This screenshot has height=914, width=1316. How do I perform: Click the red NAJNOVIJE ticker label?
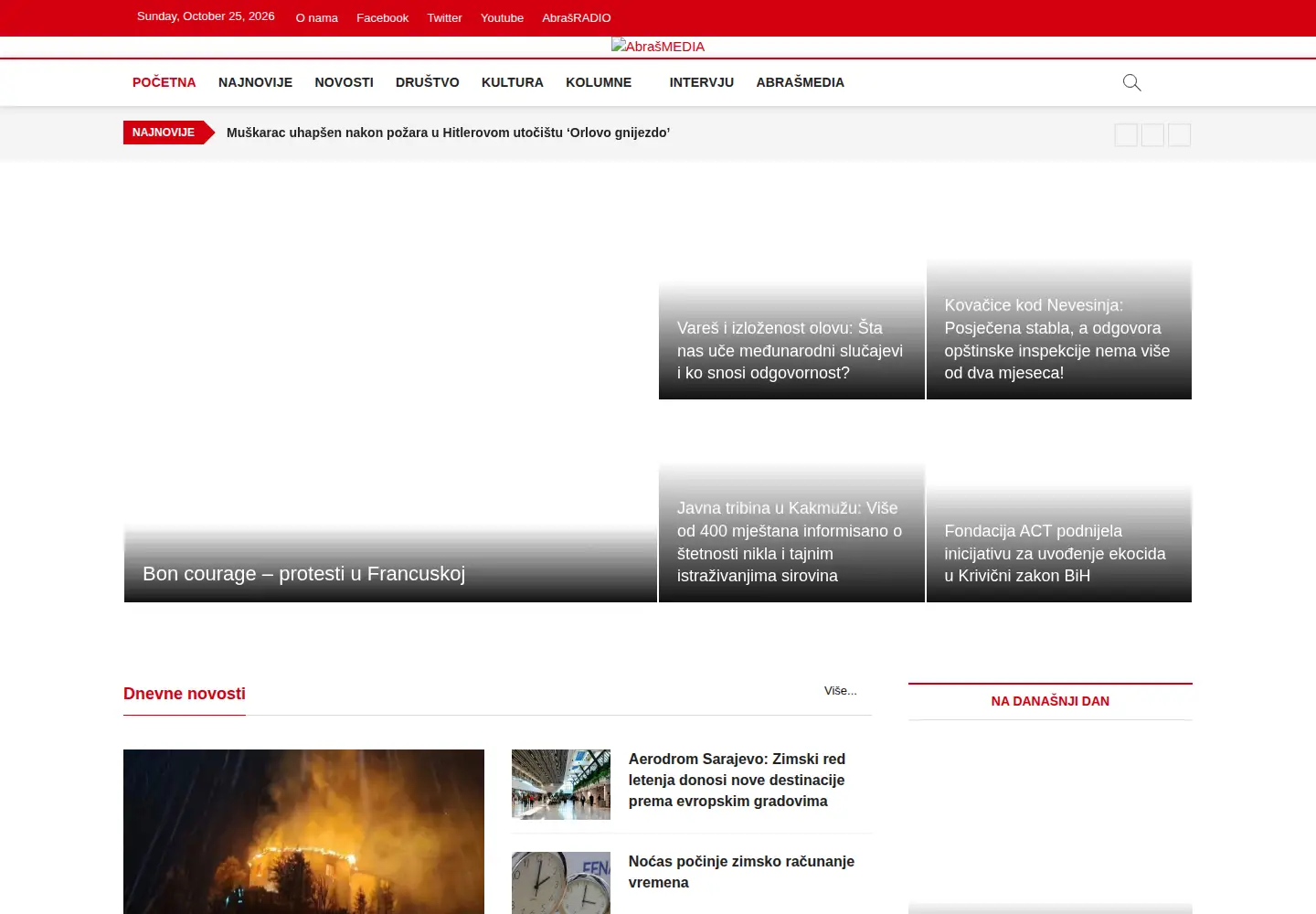[164, 133]
